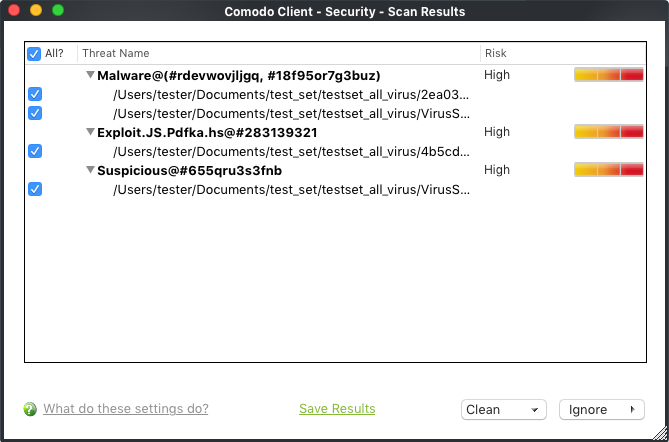Open the Ignore options menu

coord(602,410)
